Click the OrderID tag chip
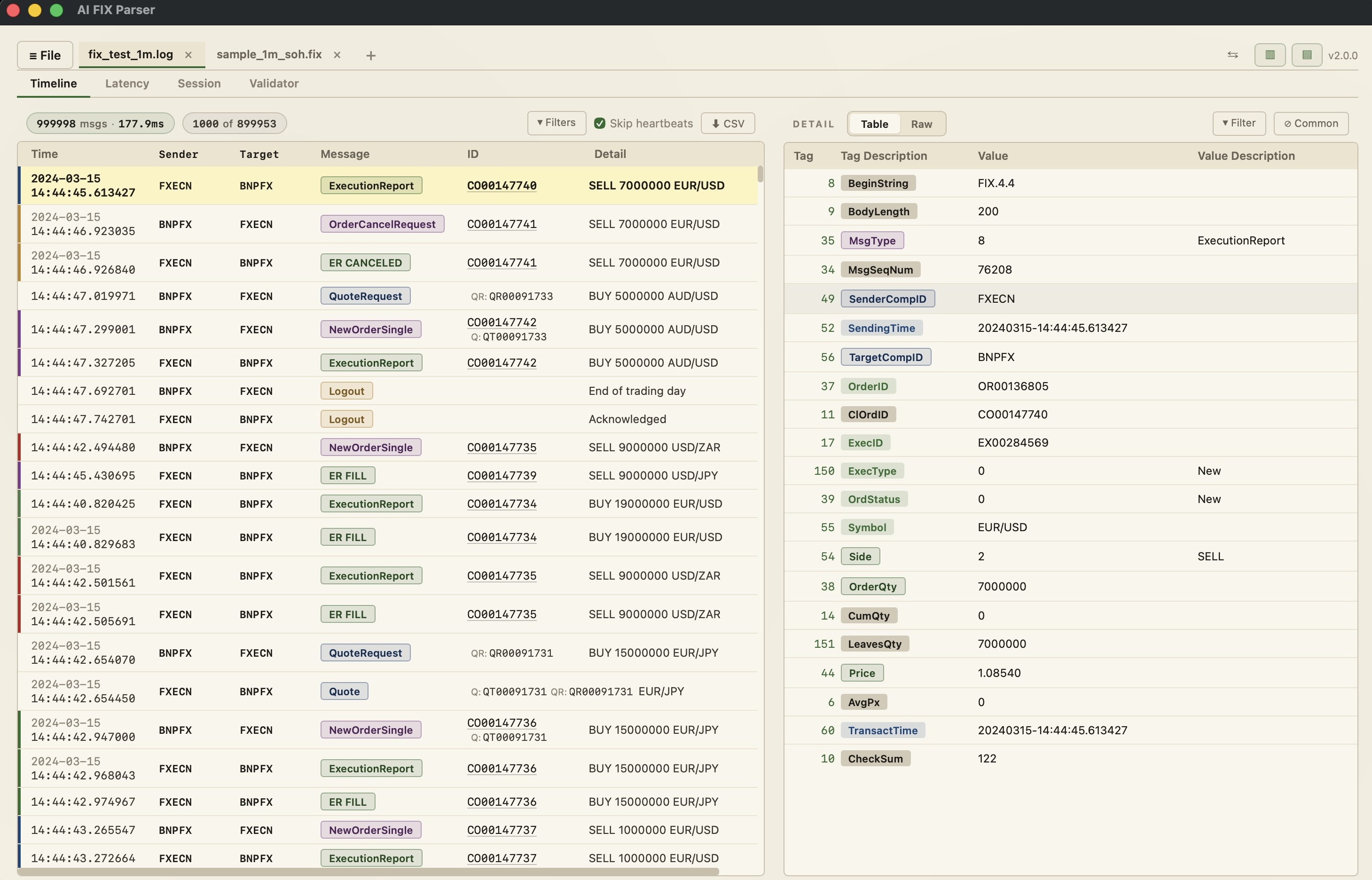This screenshot has width=1372, height=880. click(868, 386)
